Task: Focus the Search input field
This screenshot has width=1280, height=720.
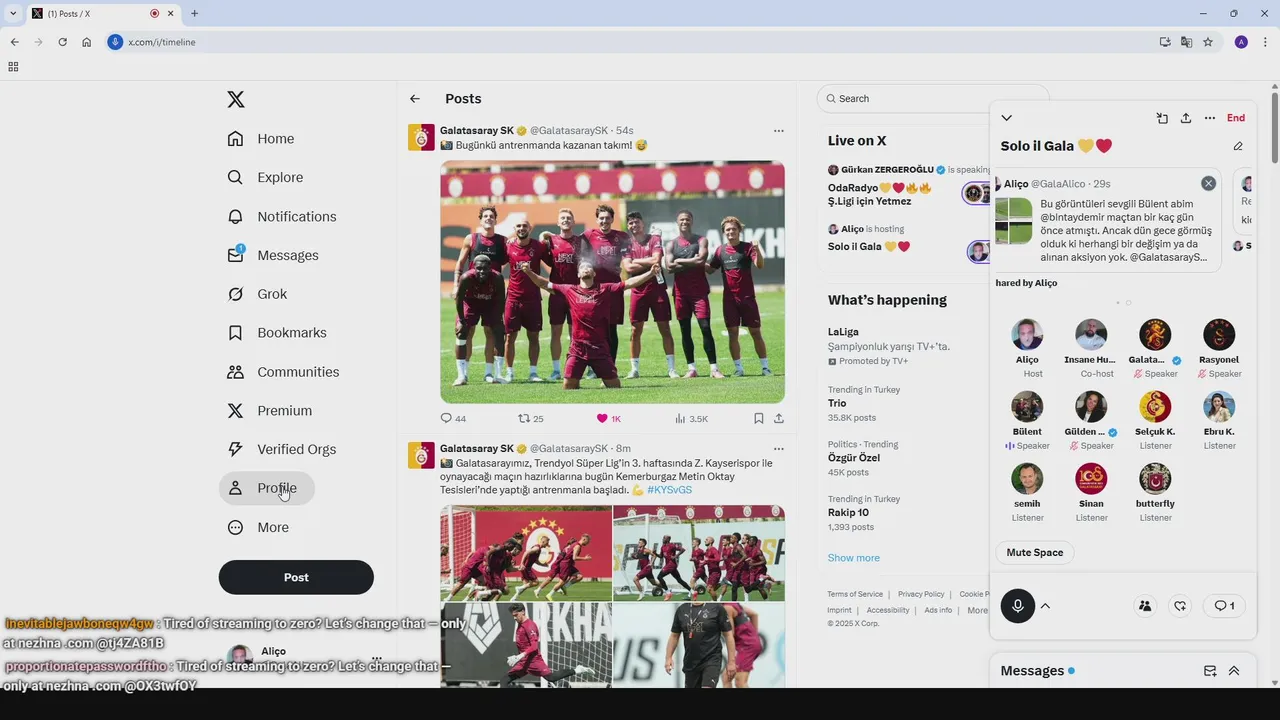Action: [932, 98]
